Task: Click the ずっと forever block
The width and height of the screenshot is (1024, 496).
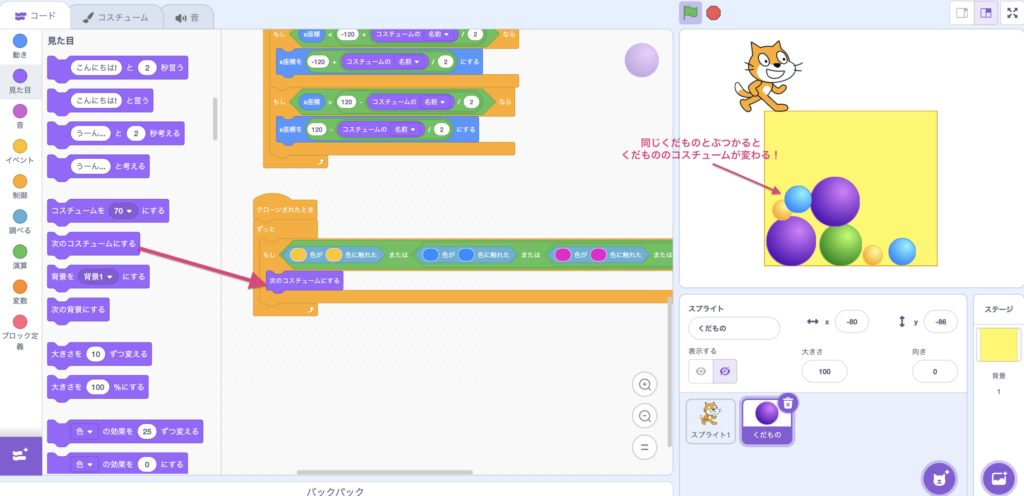Action: coord(285,230)
